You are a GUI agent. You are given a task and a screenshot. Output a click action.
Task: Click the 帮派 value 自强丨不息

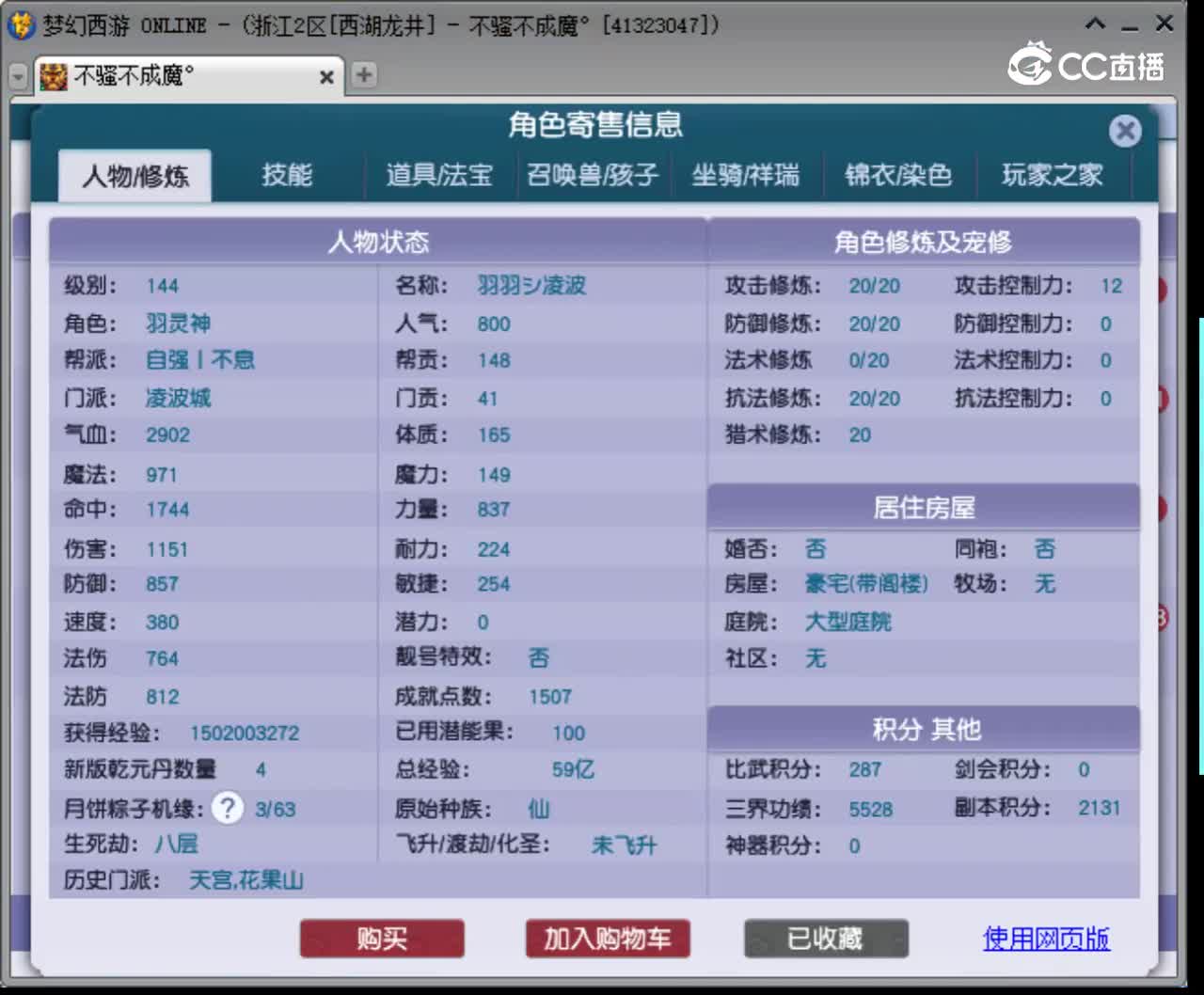point(200,360)
